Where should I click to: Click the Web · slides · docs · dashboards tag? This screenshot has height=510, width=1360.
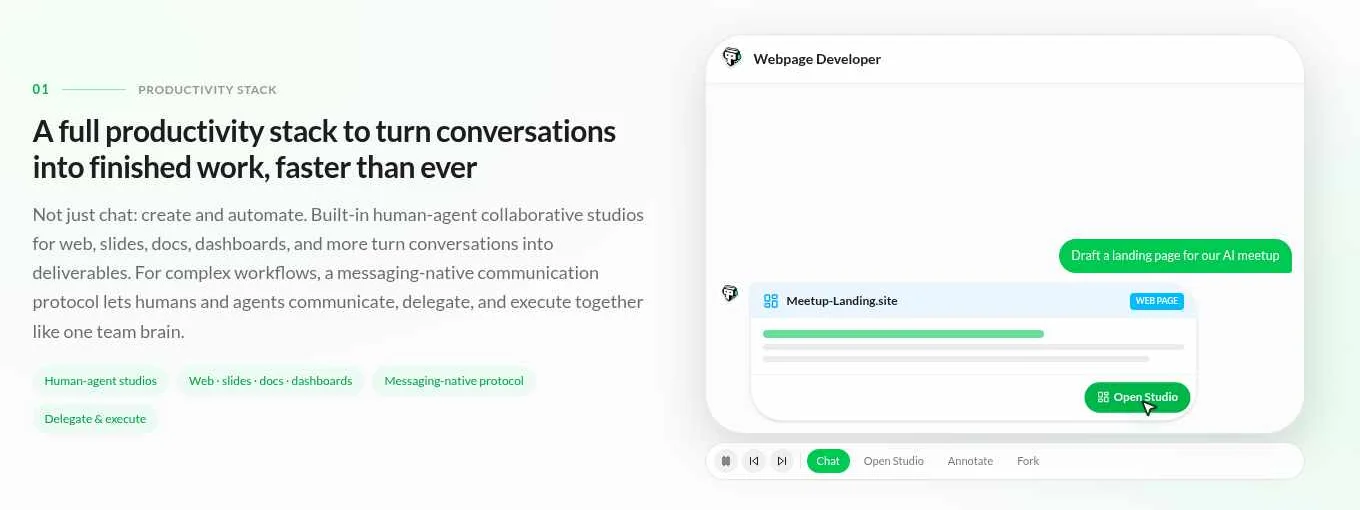(x=271, y=381)
